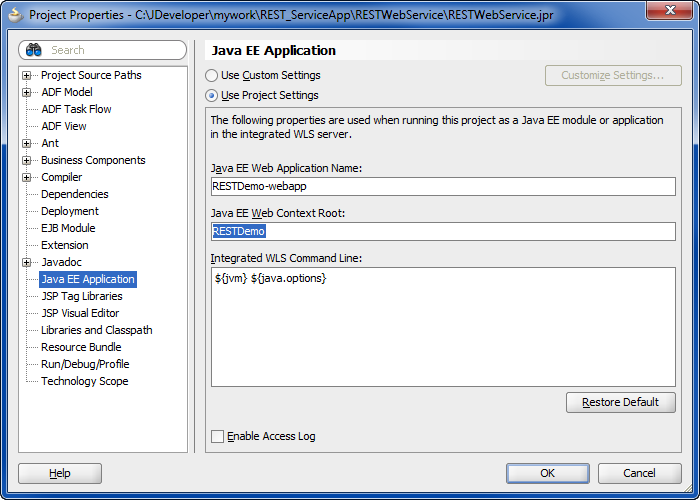700x500 pixels.
Task: Click the JDeveloper title bar icon
Action: point(15,14)
